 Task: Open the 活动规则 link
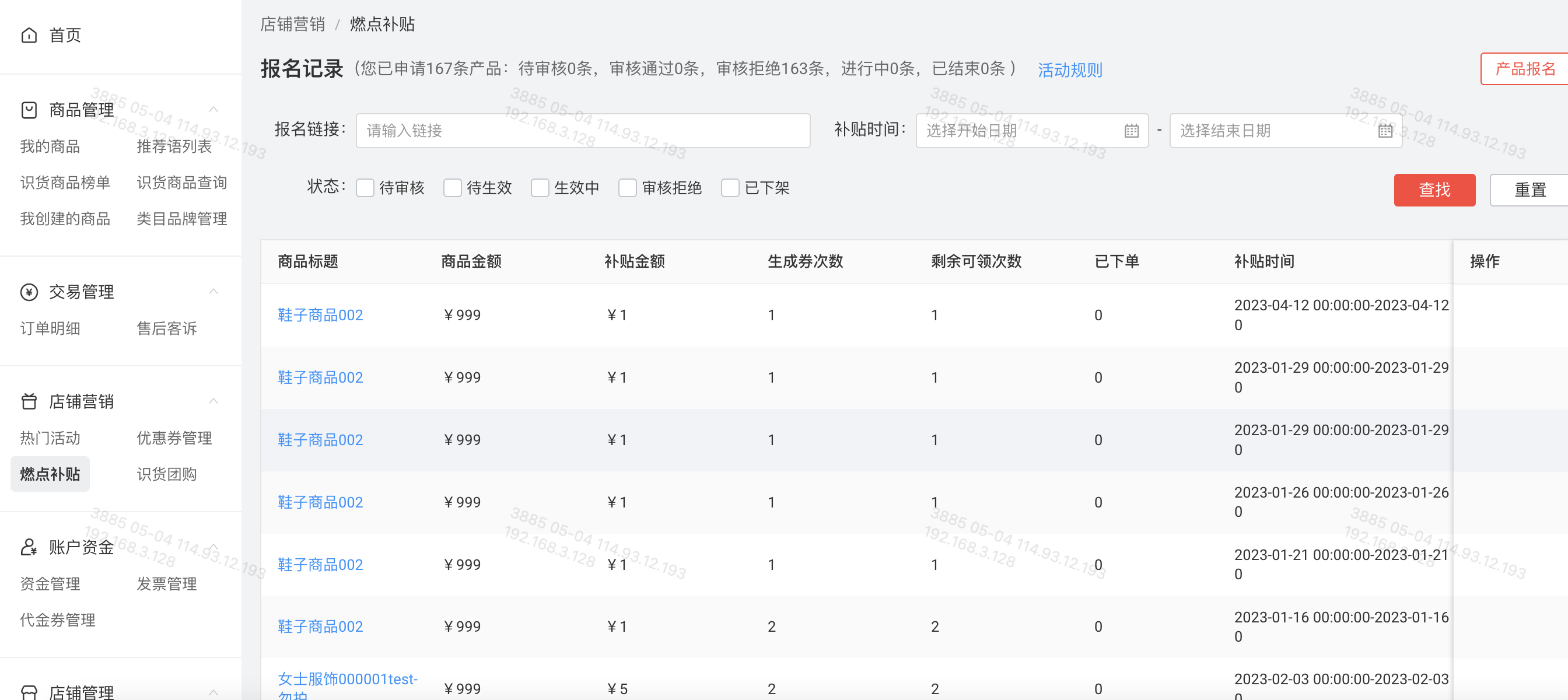click(1069, 70)
